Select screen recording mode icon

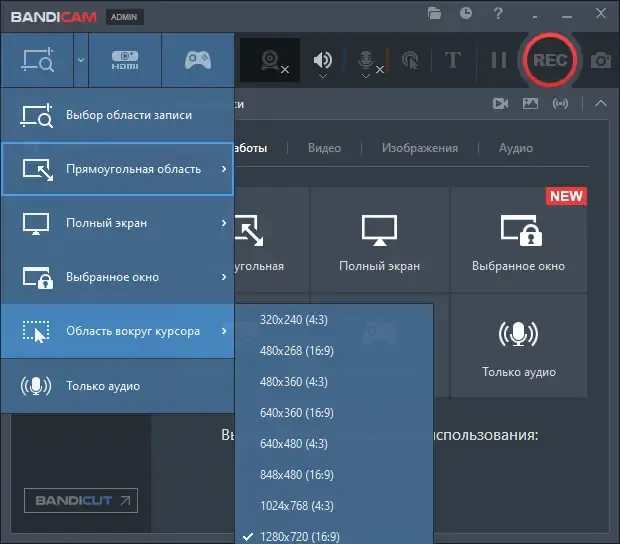point(37,60)
